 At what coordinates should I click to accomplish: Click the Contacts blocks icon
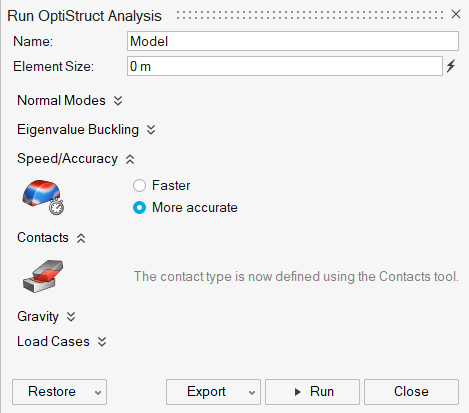43,276
